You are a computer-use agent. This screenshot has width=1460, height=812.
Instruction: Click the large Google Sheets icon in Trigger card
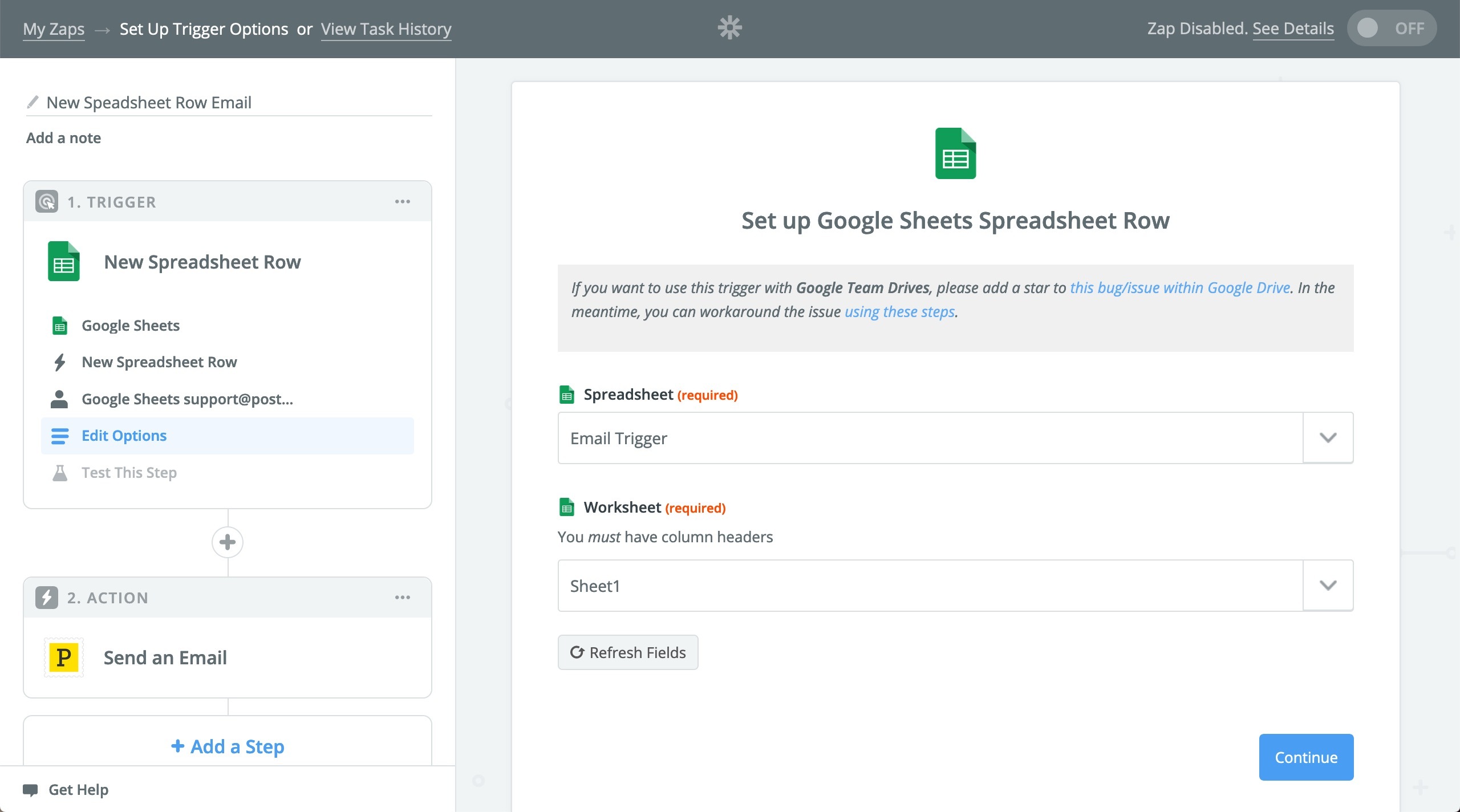pyautogui.click(x=64, y=262)
